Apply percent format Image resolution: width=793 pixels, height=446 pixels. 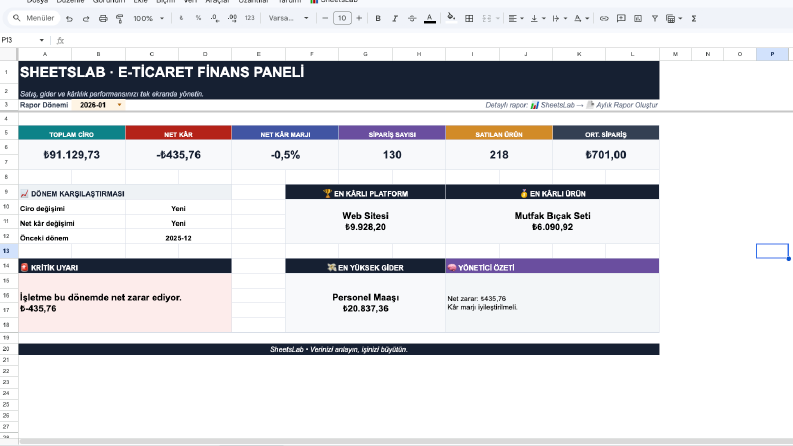198,18
